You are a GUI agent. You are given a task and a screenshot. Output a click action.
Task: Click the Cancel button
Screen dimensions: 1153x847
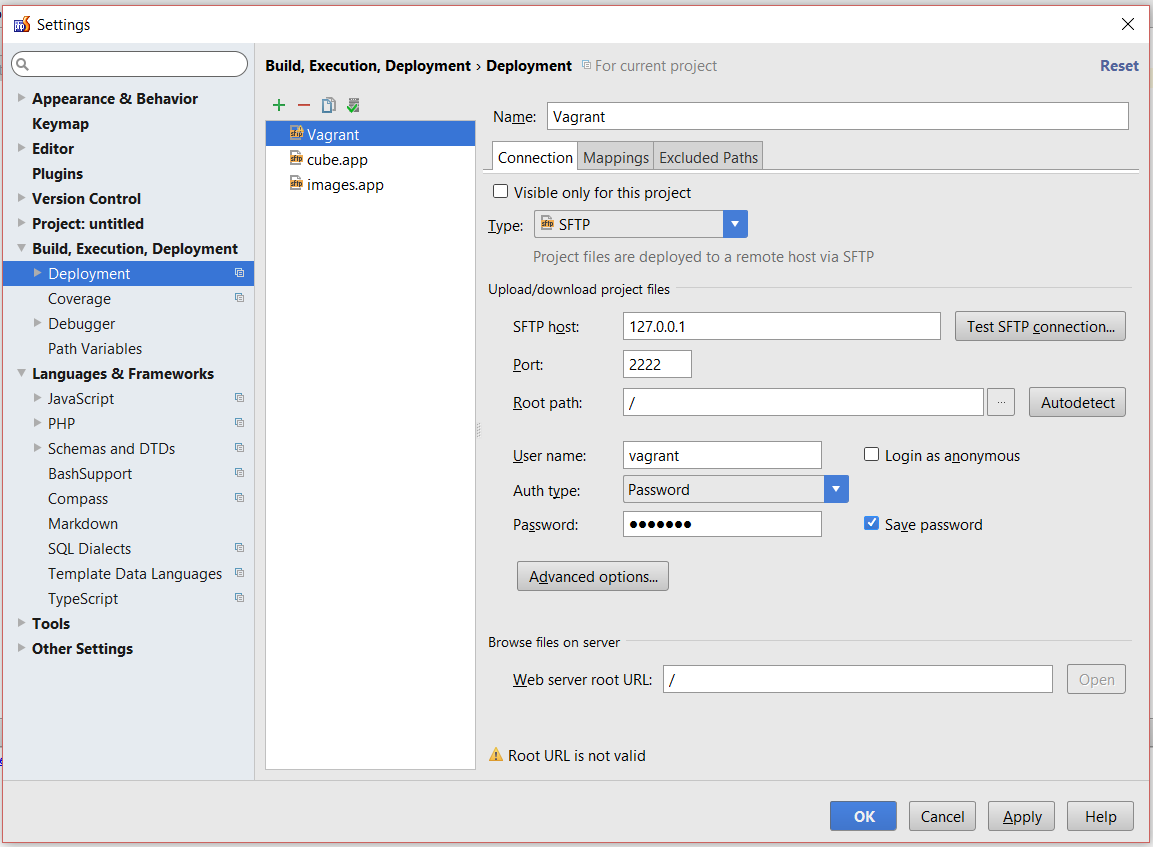942,816
